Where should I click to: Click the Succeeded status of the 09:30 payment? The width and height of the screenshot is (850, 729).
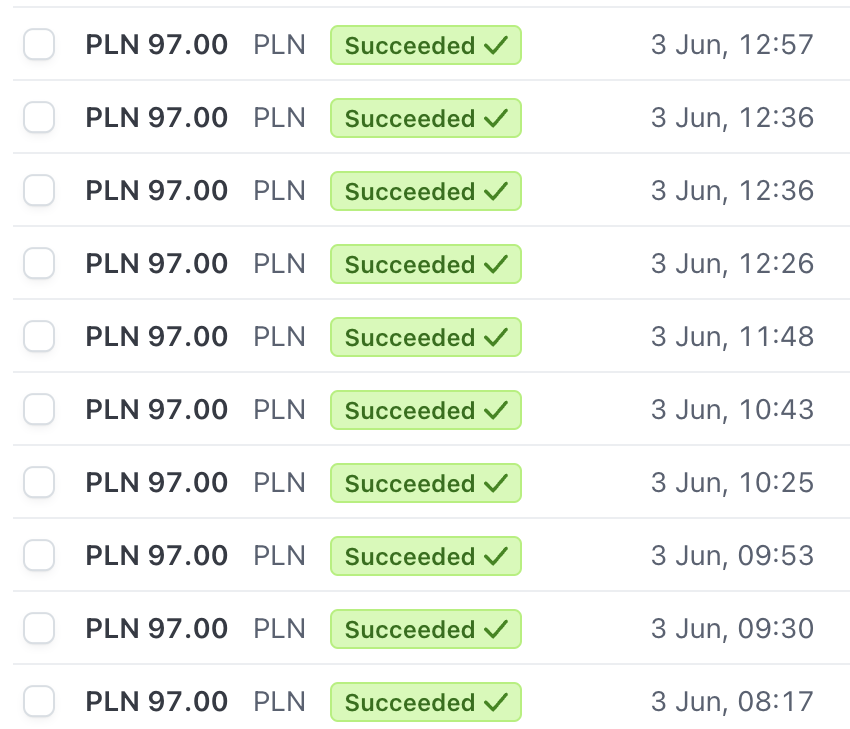coord(425,629)
